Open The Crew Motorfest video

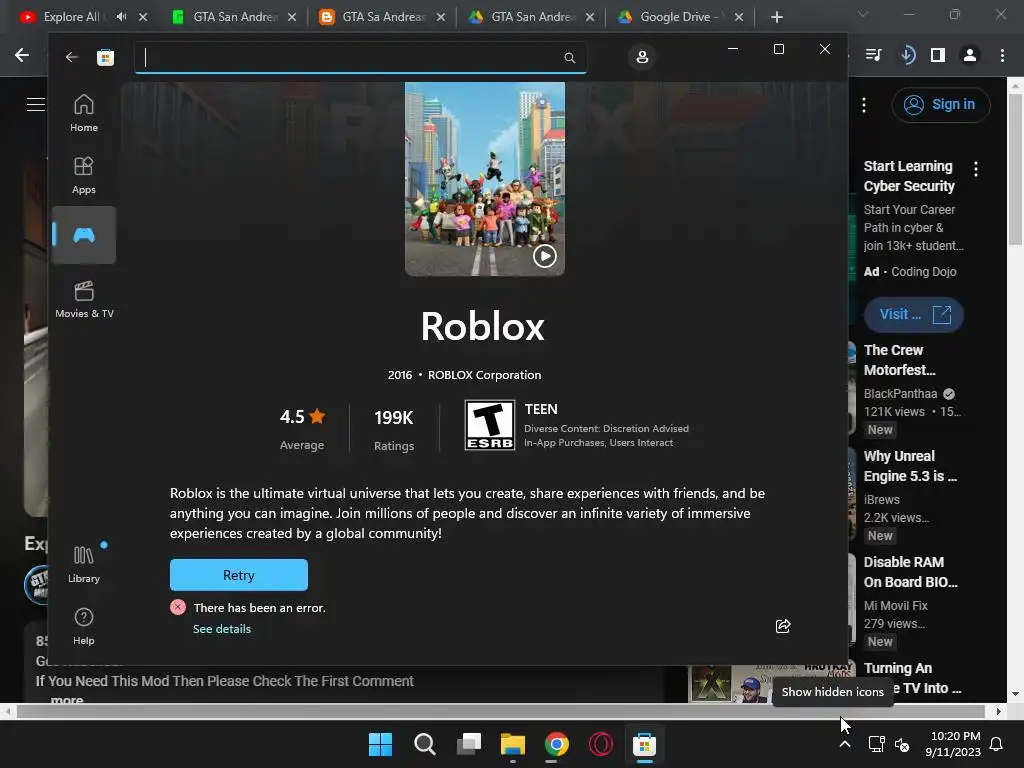[899, 360]
